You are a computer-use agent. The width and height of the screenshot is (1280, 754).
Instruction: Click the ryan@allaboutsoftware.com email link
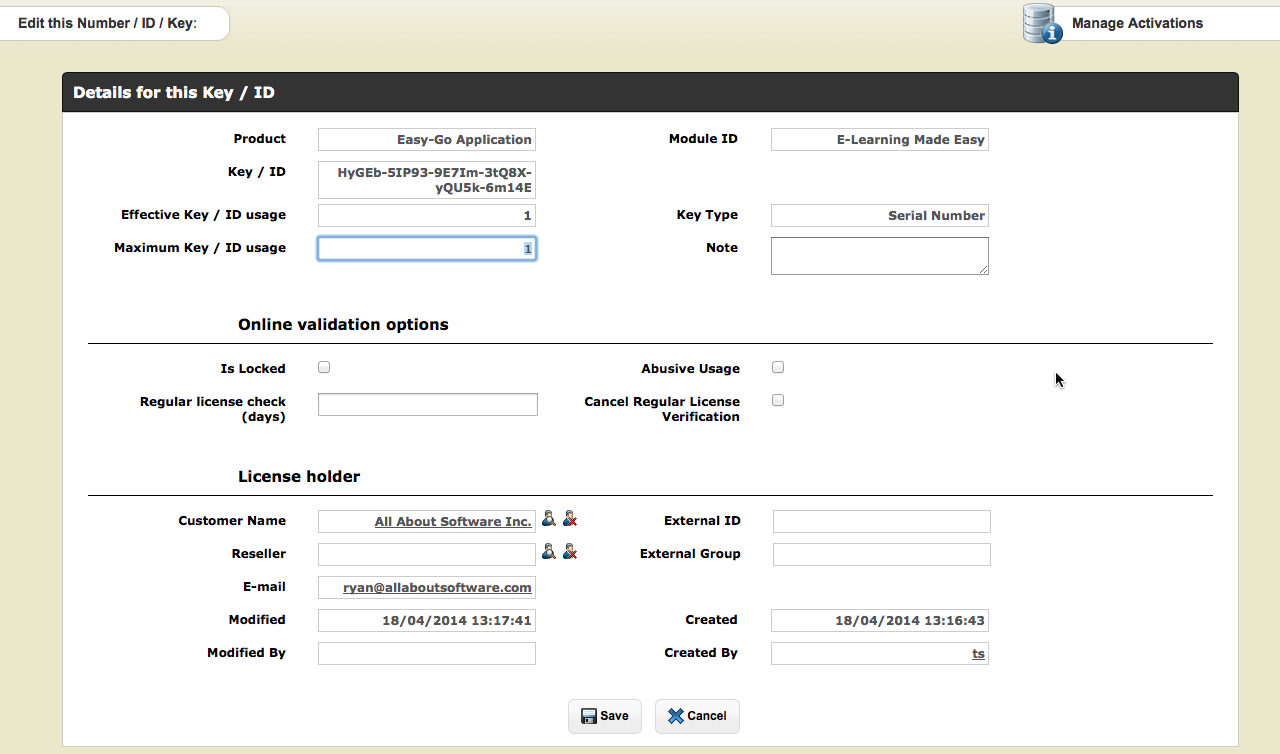point(437,587)
